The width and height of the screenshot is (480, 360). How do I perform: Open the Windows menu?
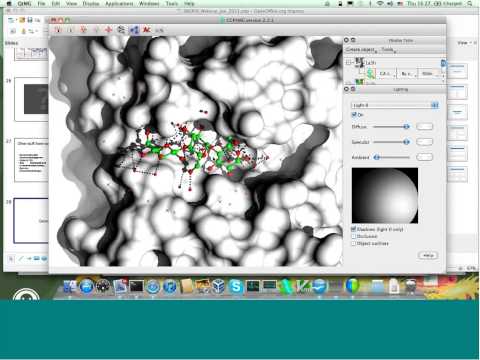149,4
